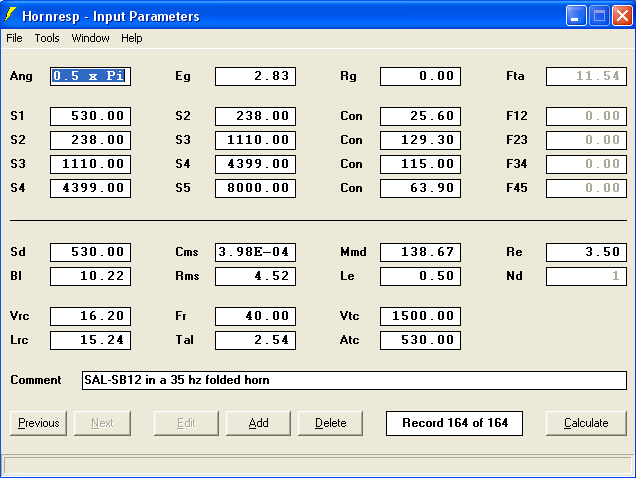Click the Re field showing 3.50
Screen dimensions: 636x478
pos(587,252)
